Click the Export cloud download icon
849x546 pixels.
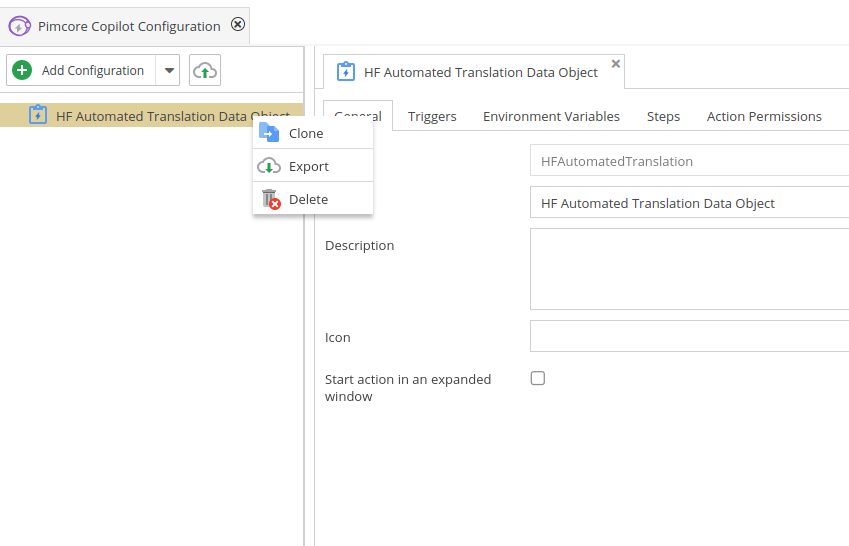tap(269, 166)
